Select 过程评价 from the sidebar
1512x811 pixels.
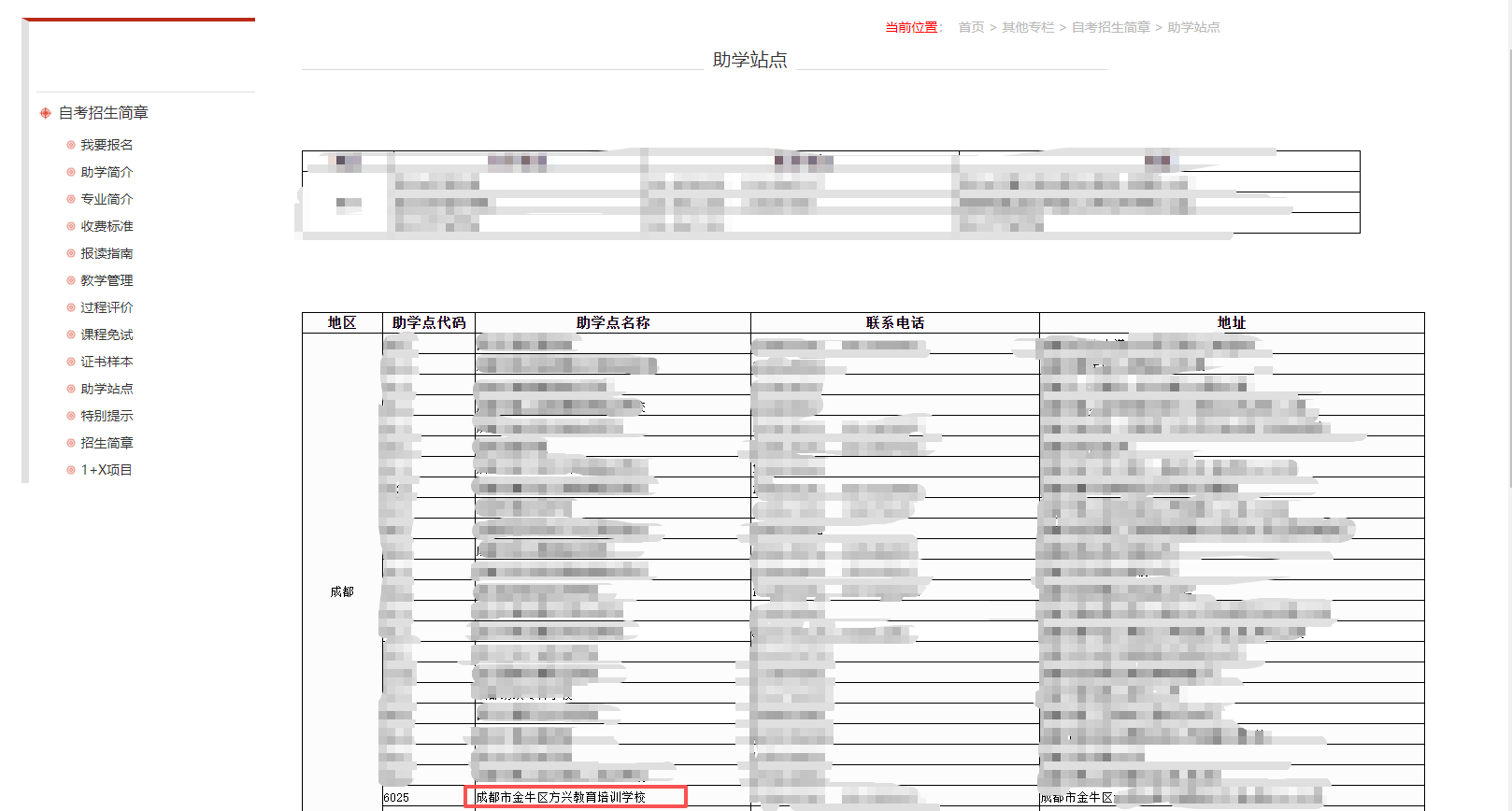tap(107, 307)
